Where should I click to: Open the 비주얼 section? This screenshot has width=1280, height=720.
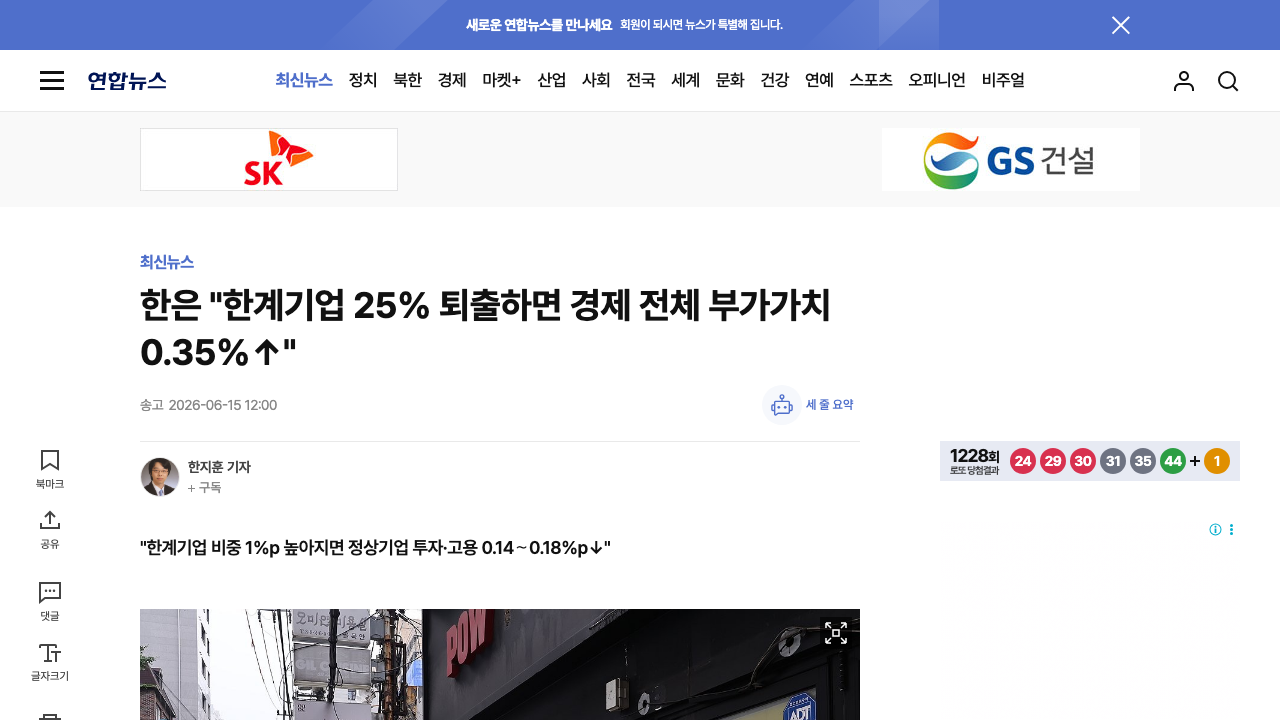coord(1003,81)
